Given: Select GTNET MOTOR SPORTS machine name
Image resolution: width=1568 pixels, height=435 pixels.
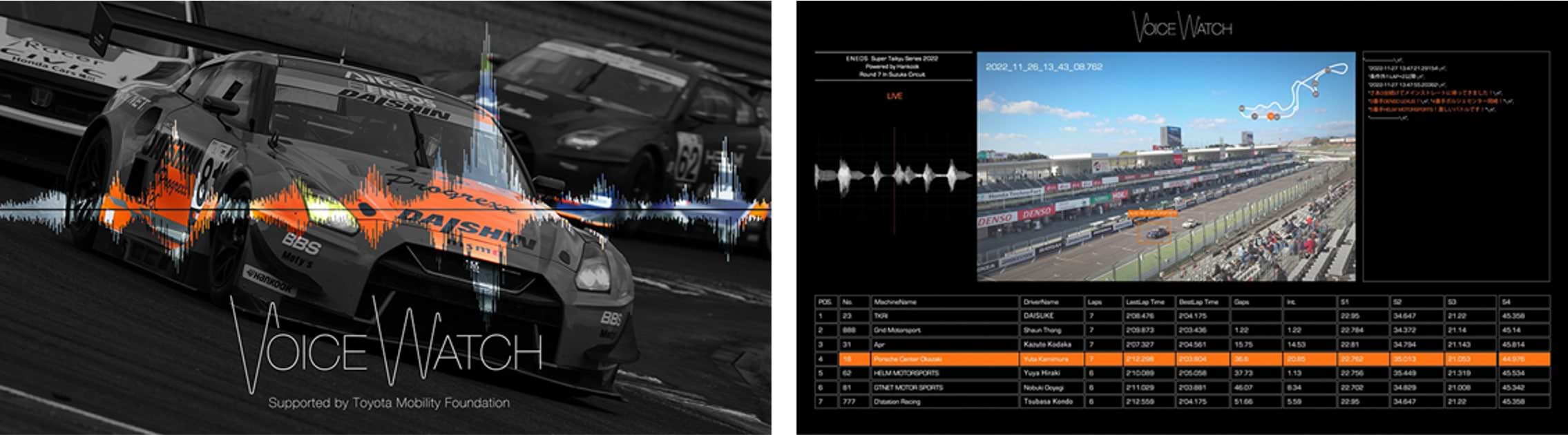Looking at the screenshot, I should (910, 387).
